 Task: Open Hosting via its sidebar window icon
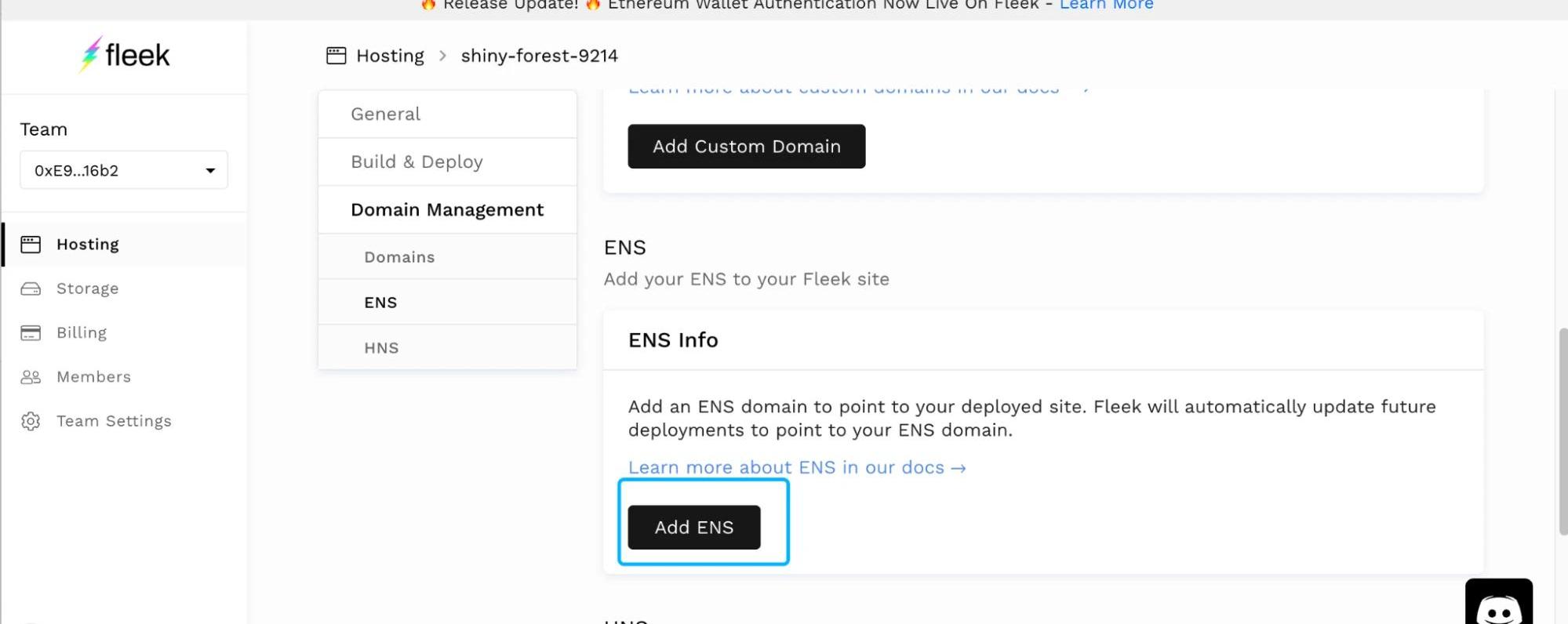tap(31, 245)
